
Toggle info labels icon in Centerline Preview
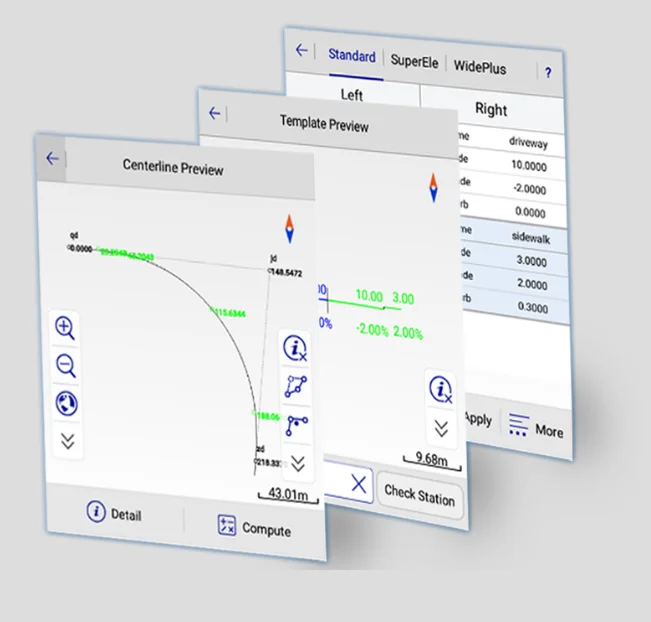click(x=295, y=348)
